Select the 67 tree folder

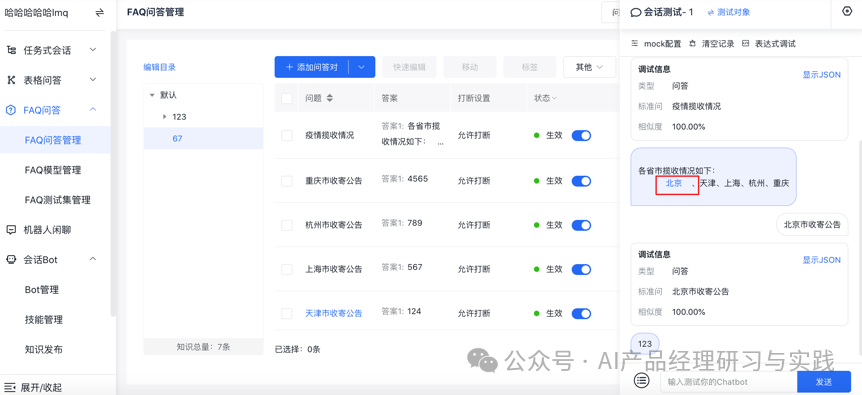[x=203, y=138]
